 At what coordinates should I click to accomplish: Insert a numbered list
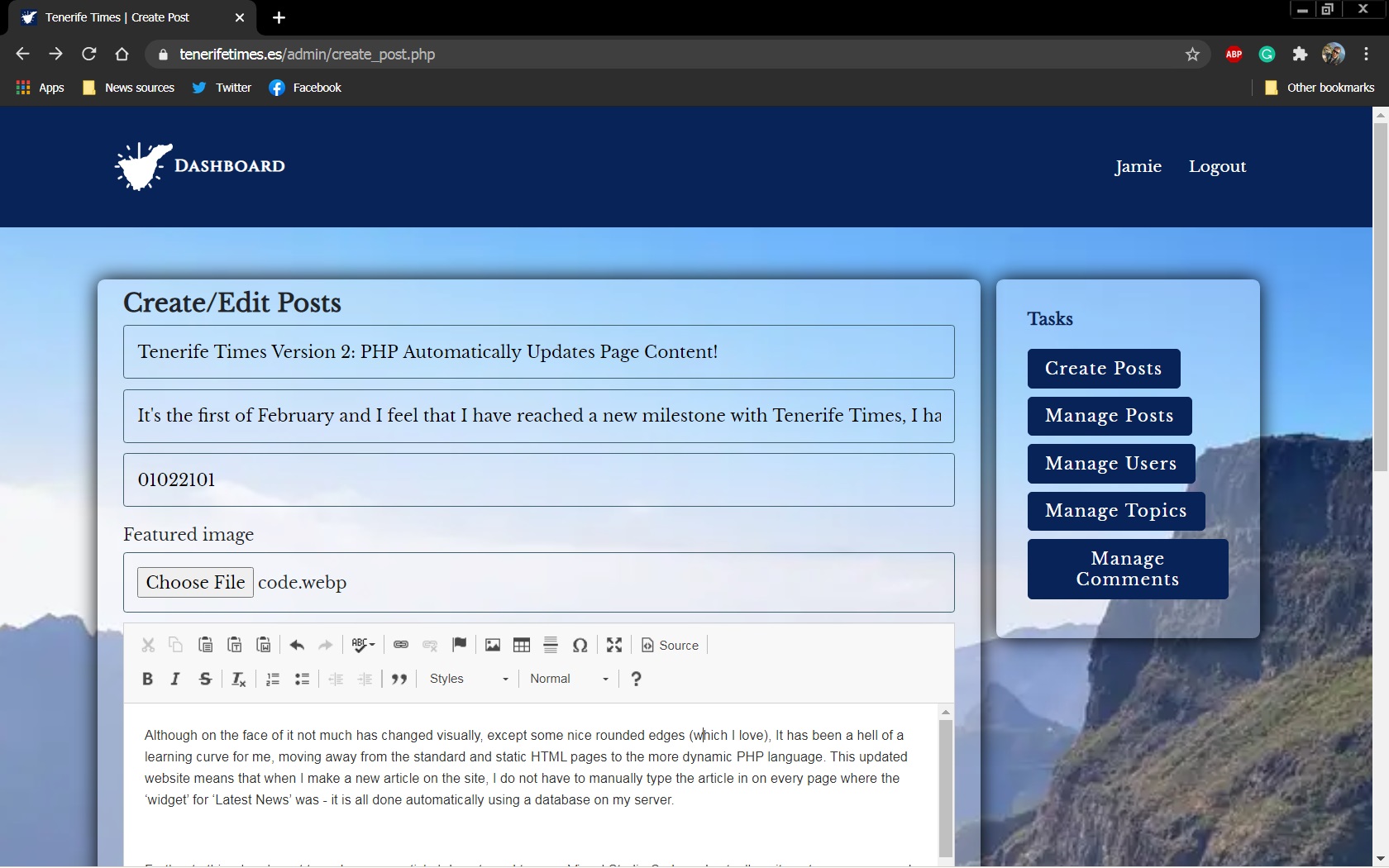(273, 679)
